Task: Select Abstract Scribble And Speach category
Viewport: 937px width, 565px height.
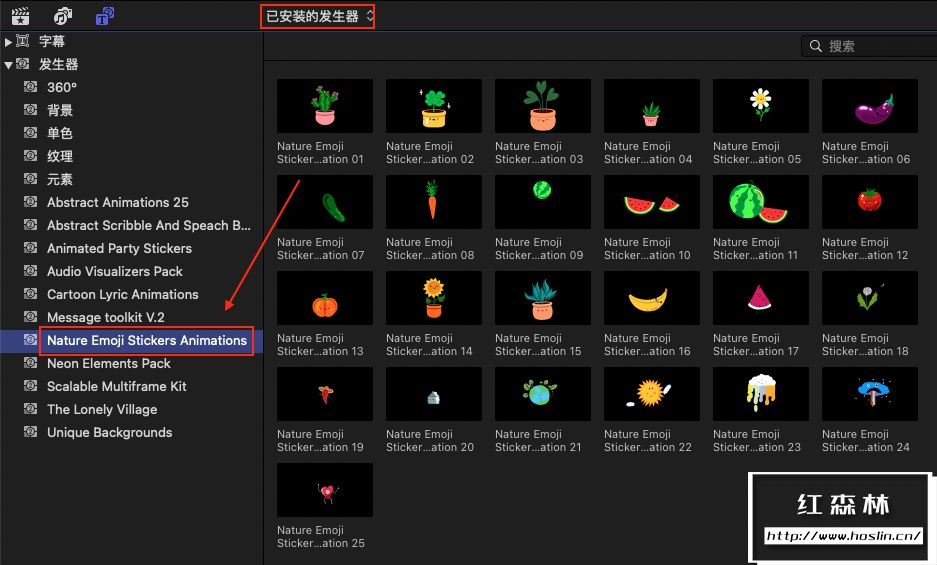Action: pyautogui.click(x=131, y=225)
